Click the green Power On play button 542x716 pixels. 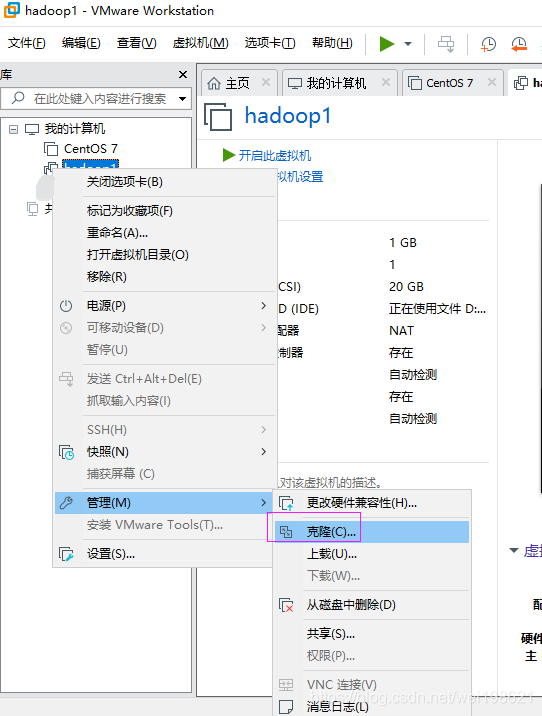point(387,44)
